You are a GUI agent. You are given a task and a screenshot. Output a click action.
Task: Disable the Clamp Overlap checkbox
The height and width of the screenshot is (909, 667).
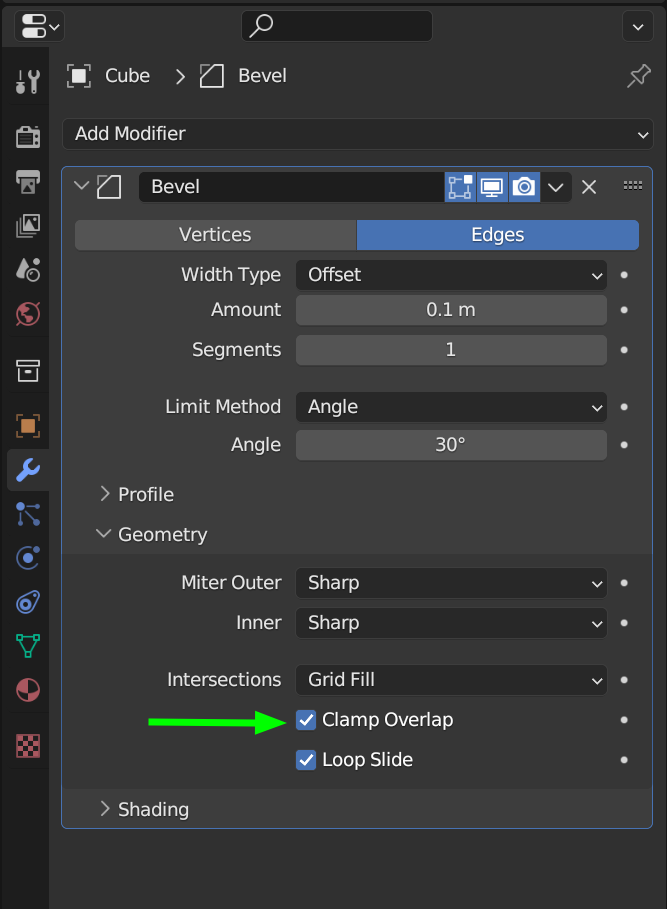306,720
